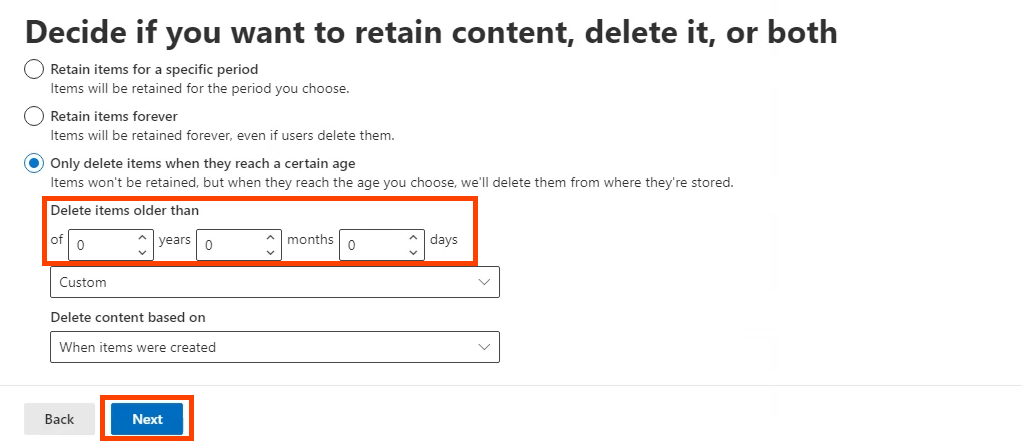This screenshot has width=1022, height=443.
Task: Decrease the years value with down arrow
Action: click(142, 252)
